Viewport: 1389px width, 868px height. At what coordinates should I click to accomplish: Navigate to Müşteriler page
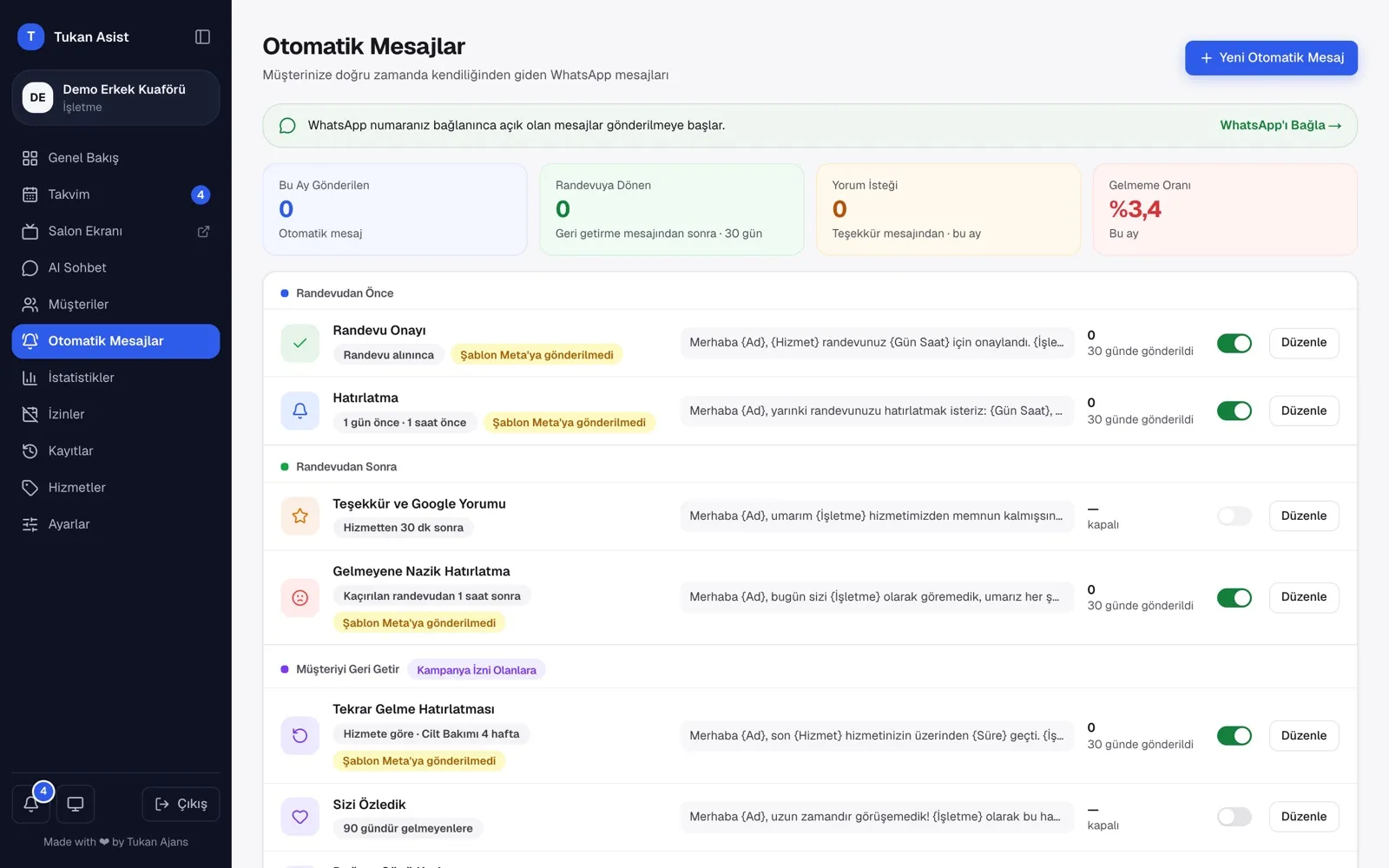[115, 305]
